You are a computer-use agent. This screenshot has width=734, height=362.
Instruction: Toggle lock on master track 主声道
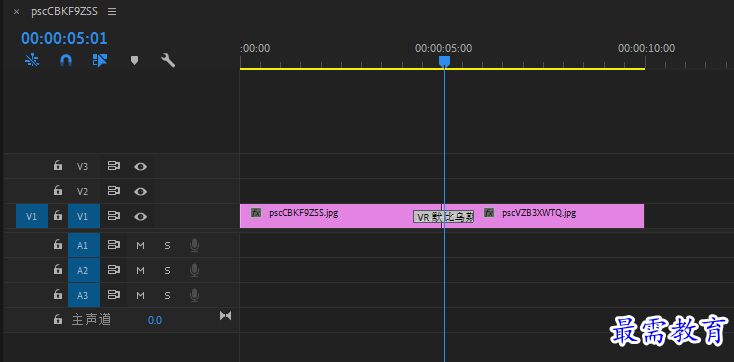[x=58, y=320]
